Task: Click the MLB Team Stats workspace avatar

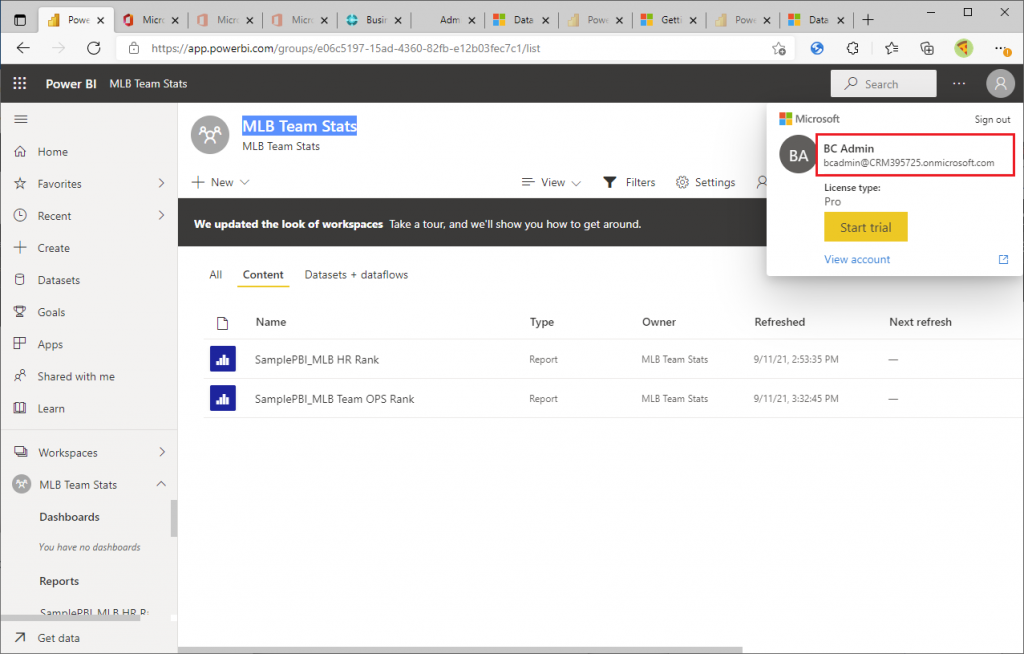Action: [210, 135]
